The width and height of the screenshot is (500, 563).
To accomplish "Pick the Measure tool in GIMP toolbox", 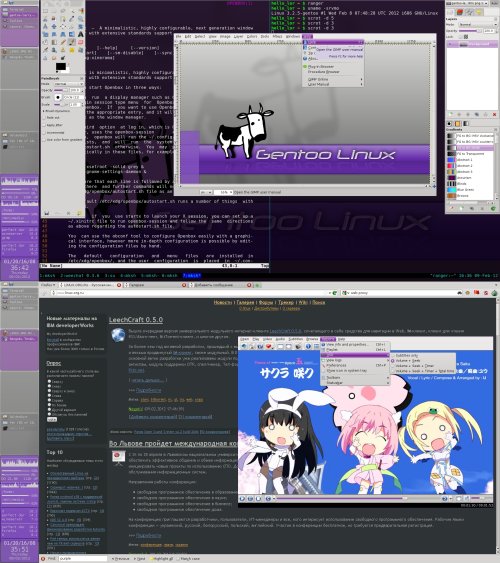I will pyautogui.click(x=45, y=26).
